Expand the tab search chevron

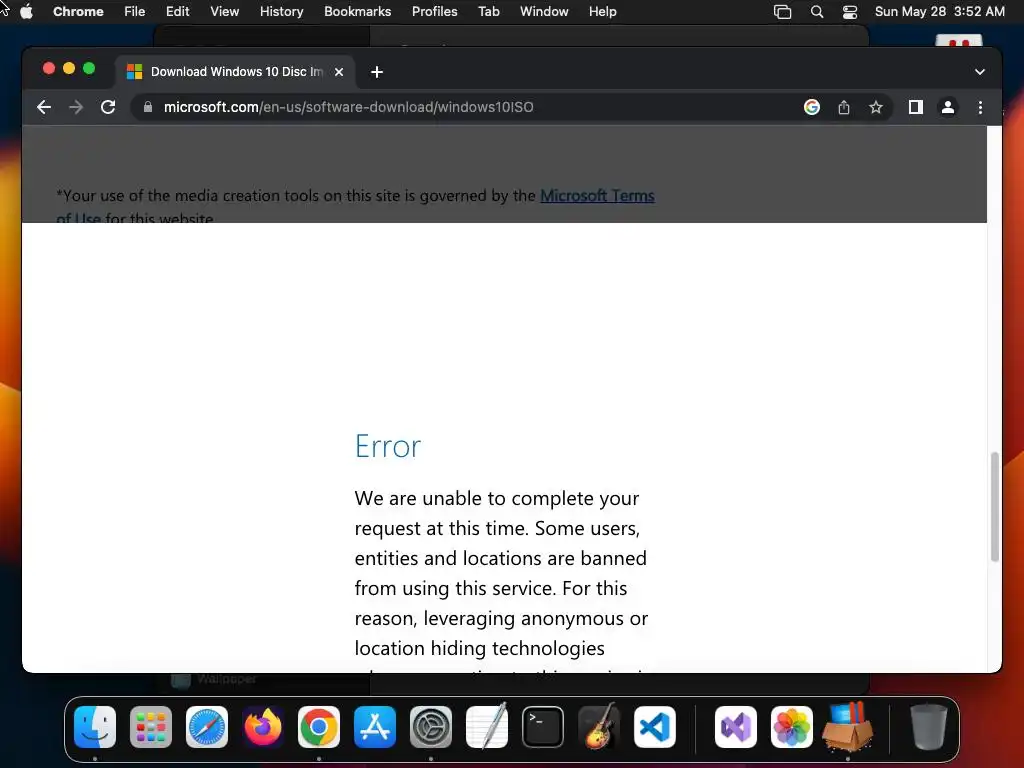tap(980, 72)
